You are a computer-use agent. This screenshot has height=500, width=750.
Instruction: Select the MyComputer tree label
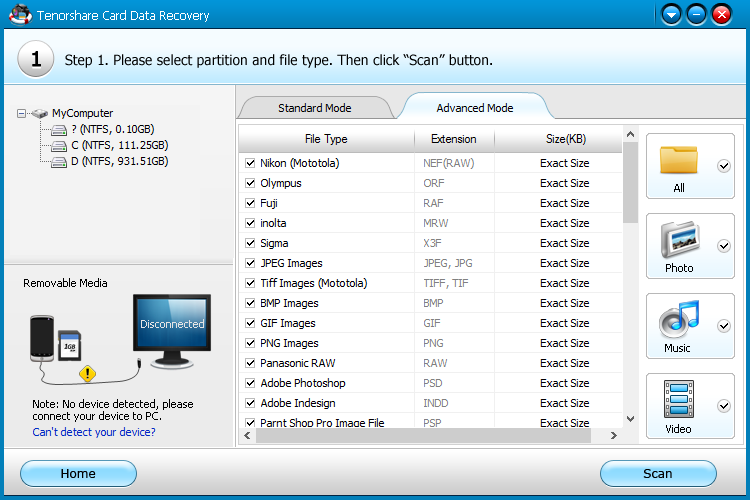pyautogui.click(x=83, y=113)
